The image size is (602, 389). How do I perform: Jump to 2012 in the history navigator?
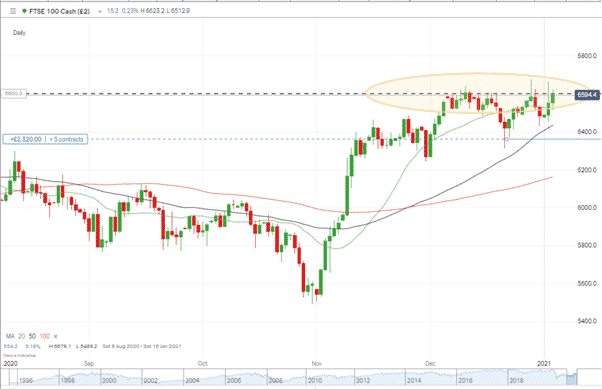363,381
